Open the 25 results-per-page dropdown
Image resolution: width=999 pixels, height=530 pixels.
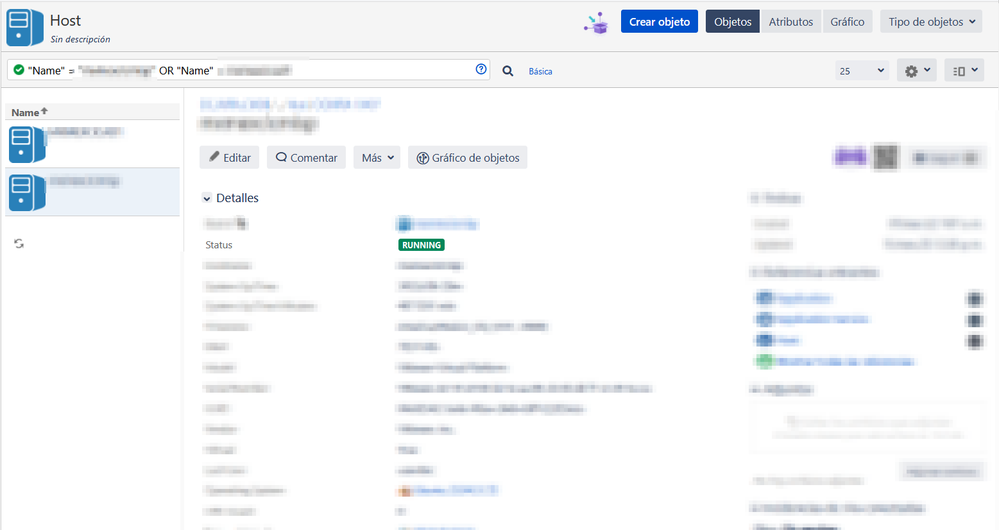[862, 71]
